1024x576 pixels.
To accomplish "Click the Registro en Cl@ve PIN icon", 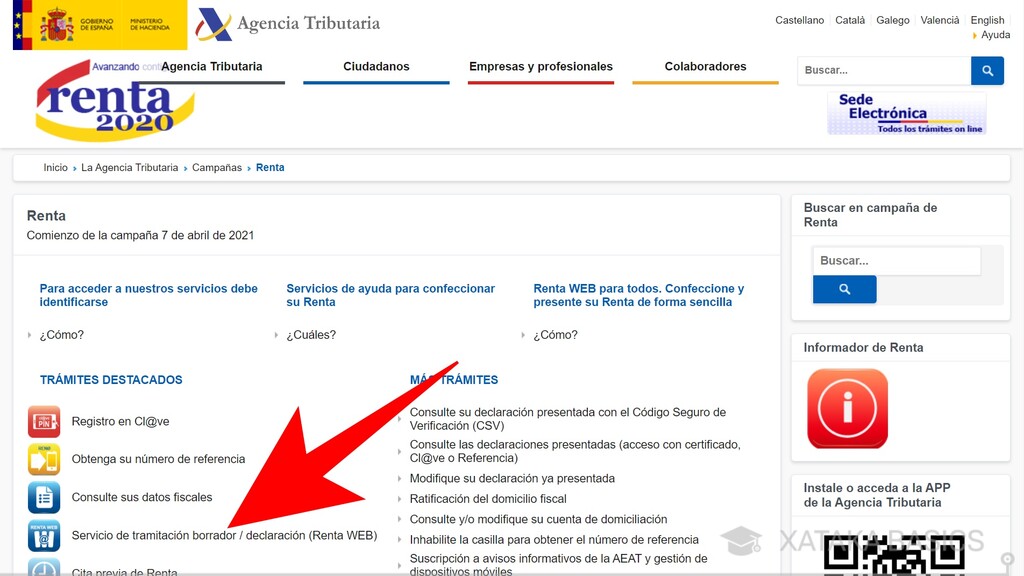I will (x=44, y=421).
